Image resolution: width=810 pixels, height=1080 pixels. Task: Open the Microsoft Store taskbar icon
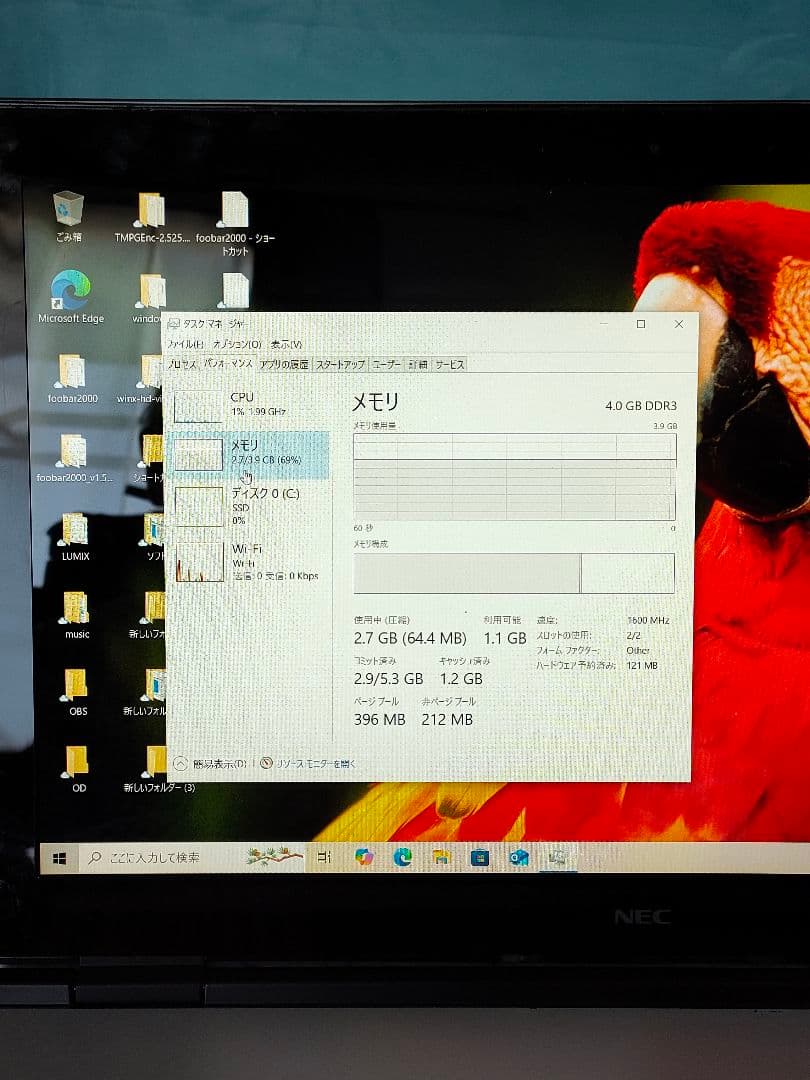480,859
